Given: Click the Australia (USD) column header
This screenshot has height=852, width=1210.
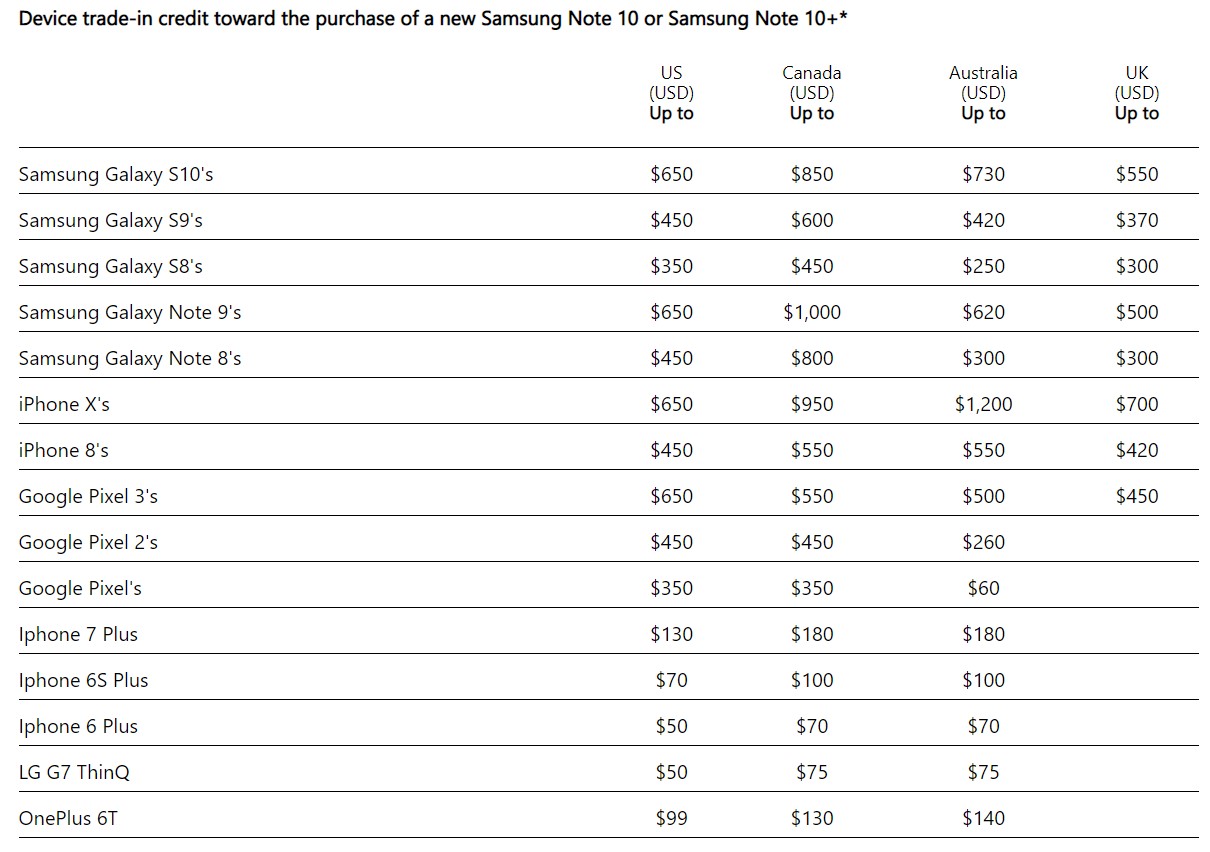Looking at the screenshot, I should 983,93.
